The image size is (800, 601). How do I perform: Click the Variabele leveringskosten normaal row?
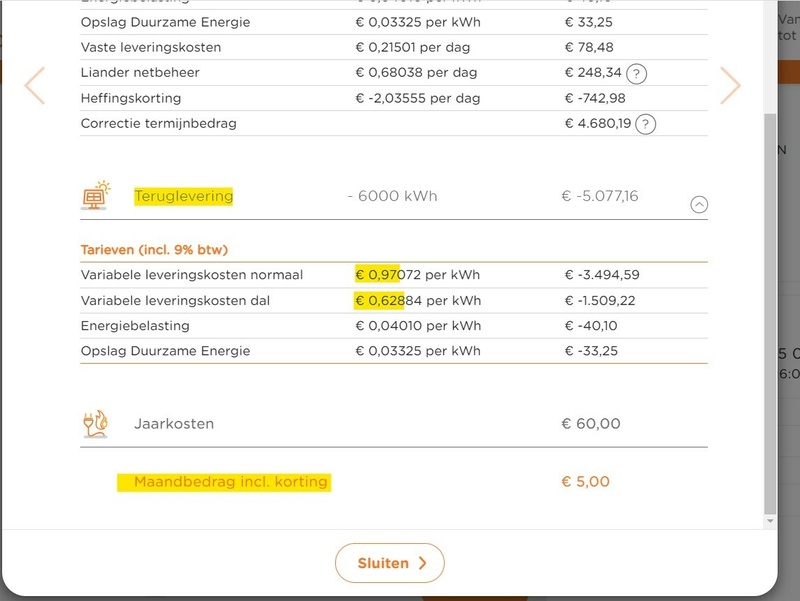pos(192,275)
